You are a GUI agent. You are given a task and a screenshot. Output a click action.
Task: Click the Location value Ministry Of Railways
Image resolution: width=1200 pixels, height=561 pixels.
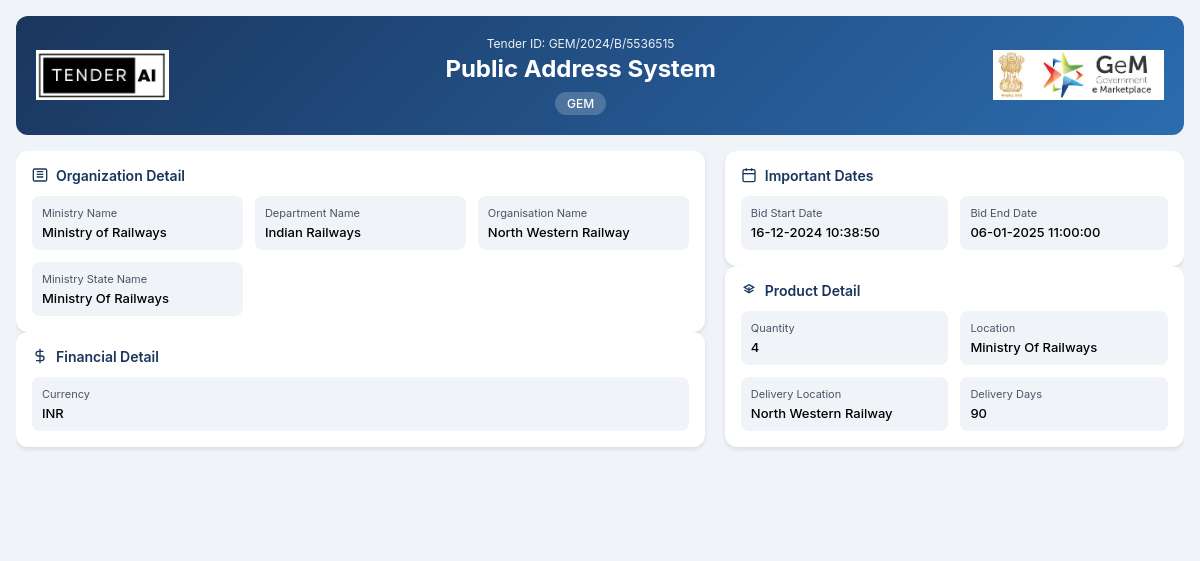1034,348
